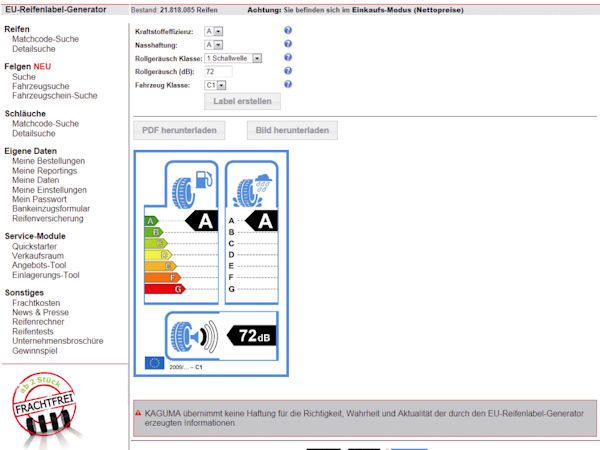Image resolution: width=600 pixels, height=450 pixels.
Task: Click the Eigene Daten heading
Action: pyautogui.click(x=31, y=151)
